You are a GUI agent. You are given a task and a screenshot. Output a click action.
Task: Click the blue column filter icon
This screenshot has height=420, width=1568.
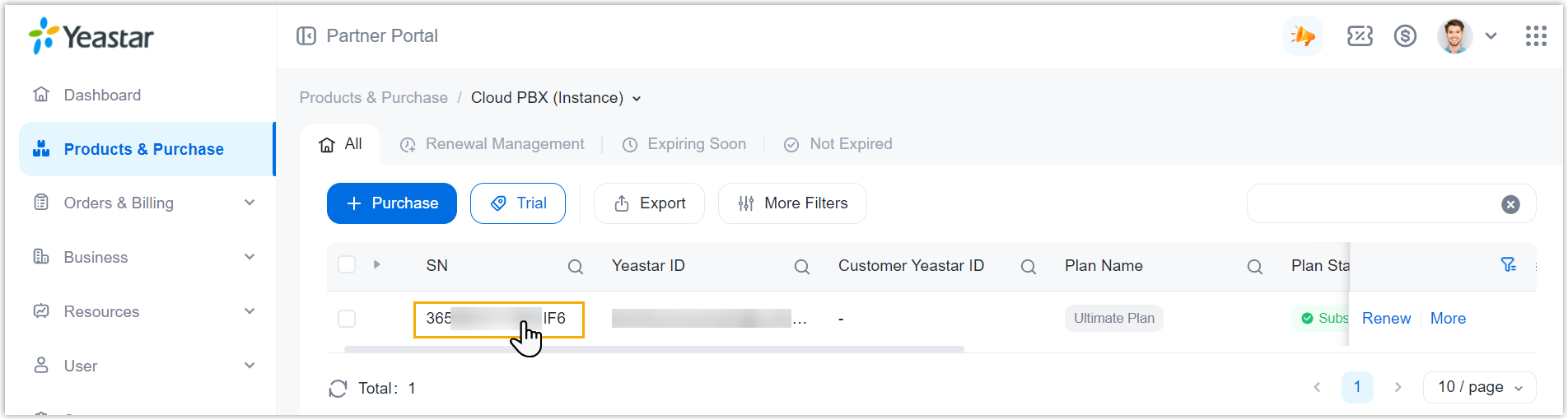click(x=1508, y=265)
